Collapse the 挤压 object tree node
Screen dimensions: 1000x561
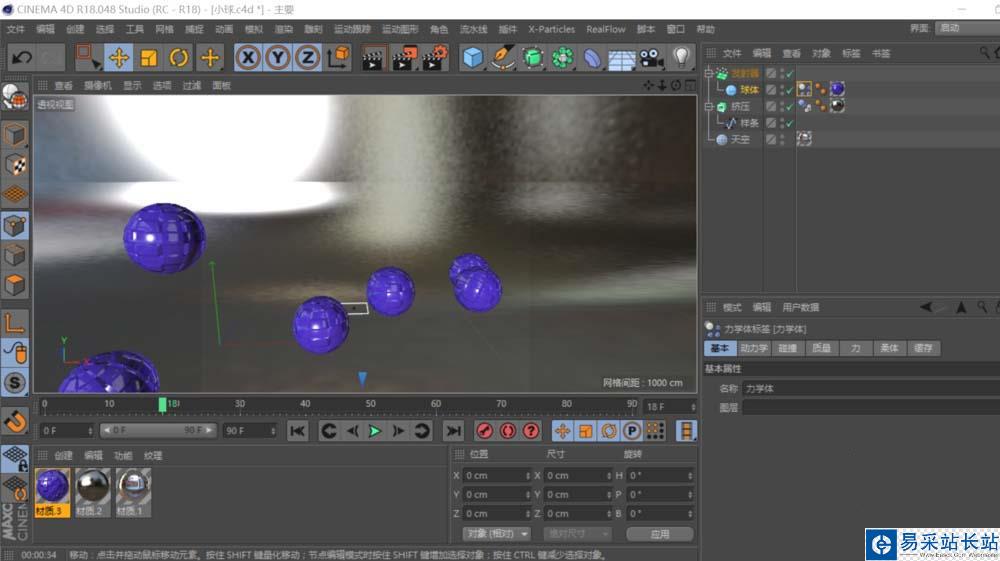(709, 106)
